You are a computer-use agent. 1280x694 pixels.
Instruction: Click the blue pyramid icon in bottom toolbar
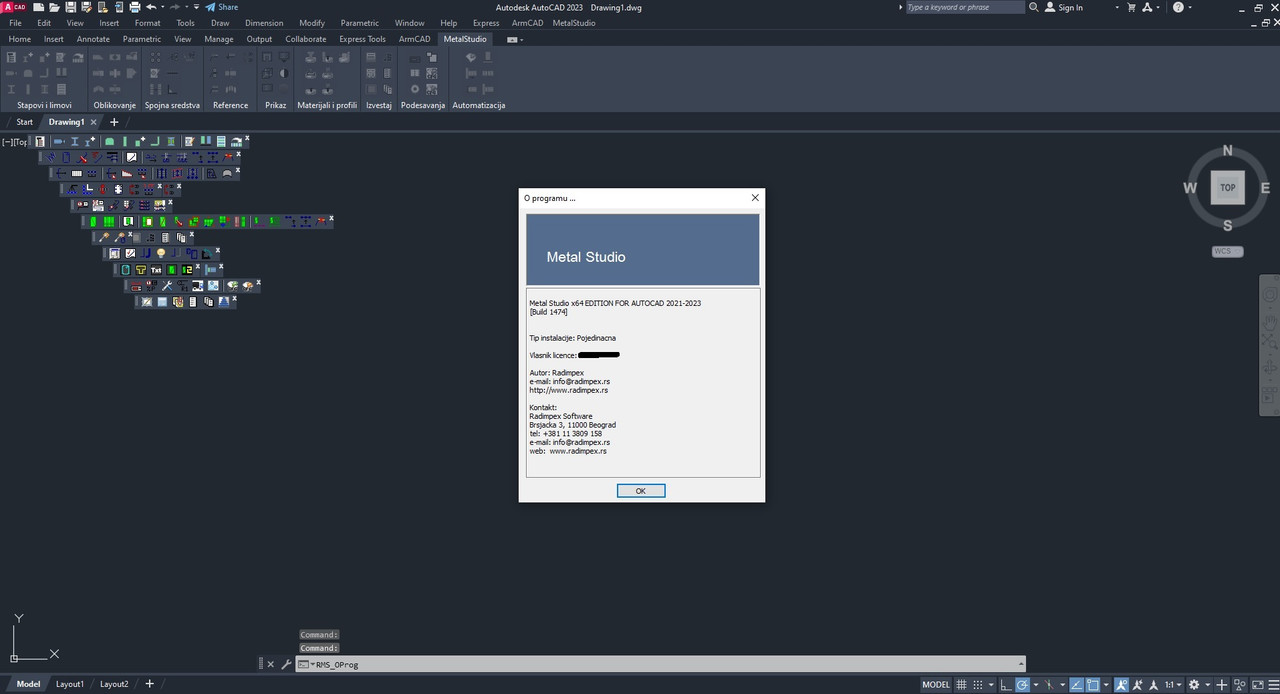pos(224,302)
